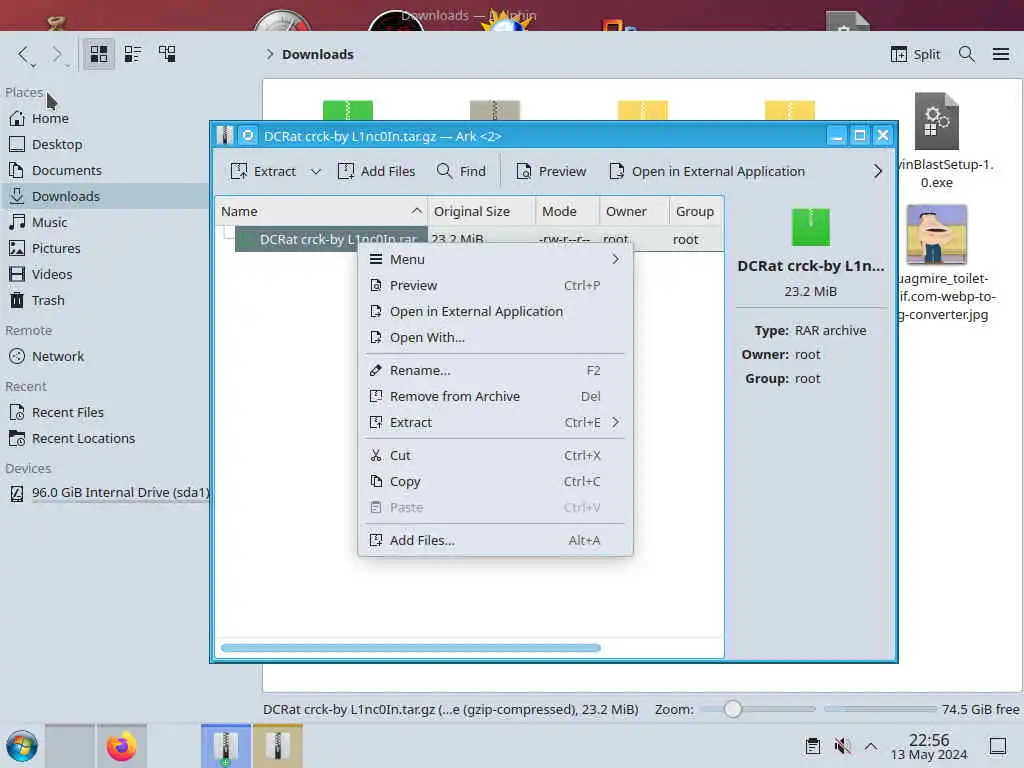Image resolution: width=1024 pixels, height=768 pixels.
Task: Expand the Ark toolbar overflow chevron
Action: coord(877,171)
